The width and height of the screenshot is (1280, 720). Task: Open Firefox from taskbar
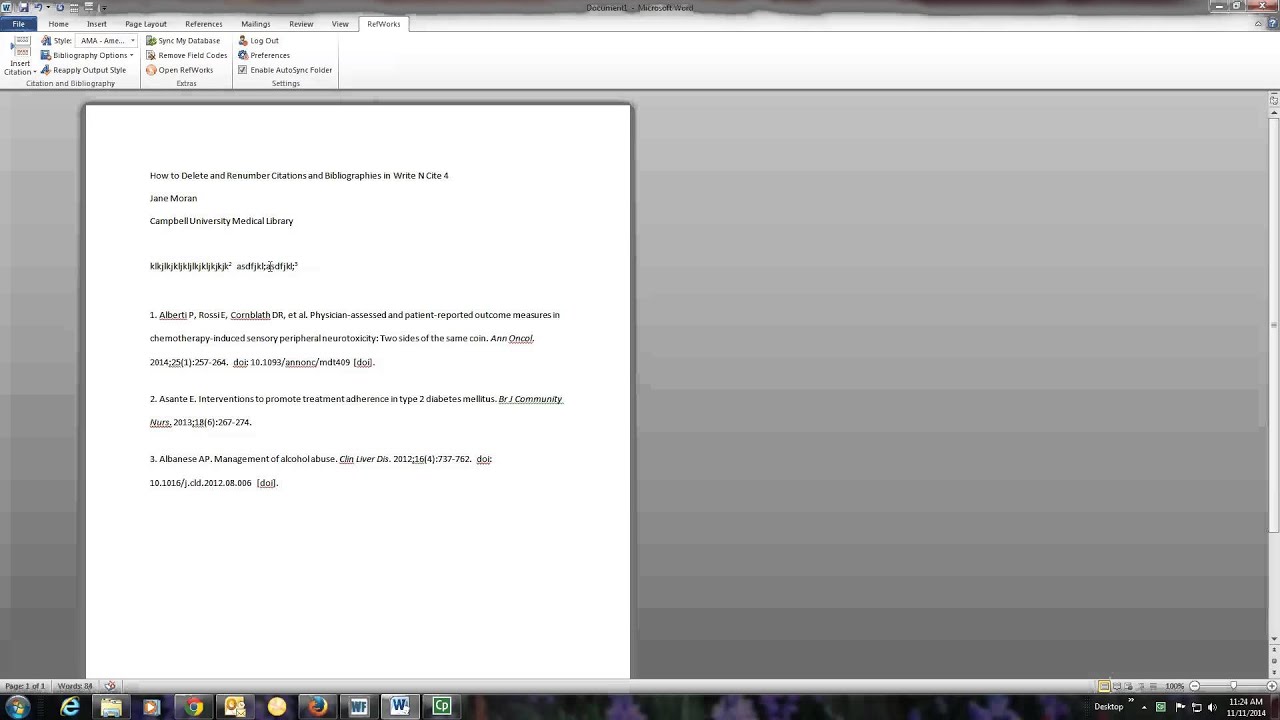point(318,707)
